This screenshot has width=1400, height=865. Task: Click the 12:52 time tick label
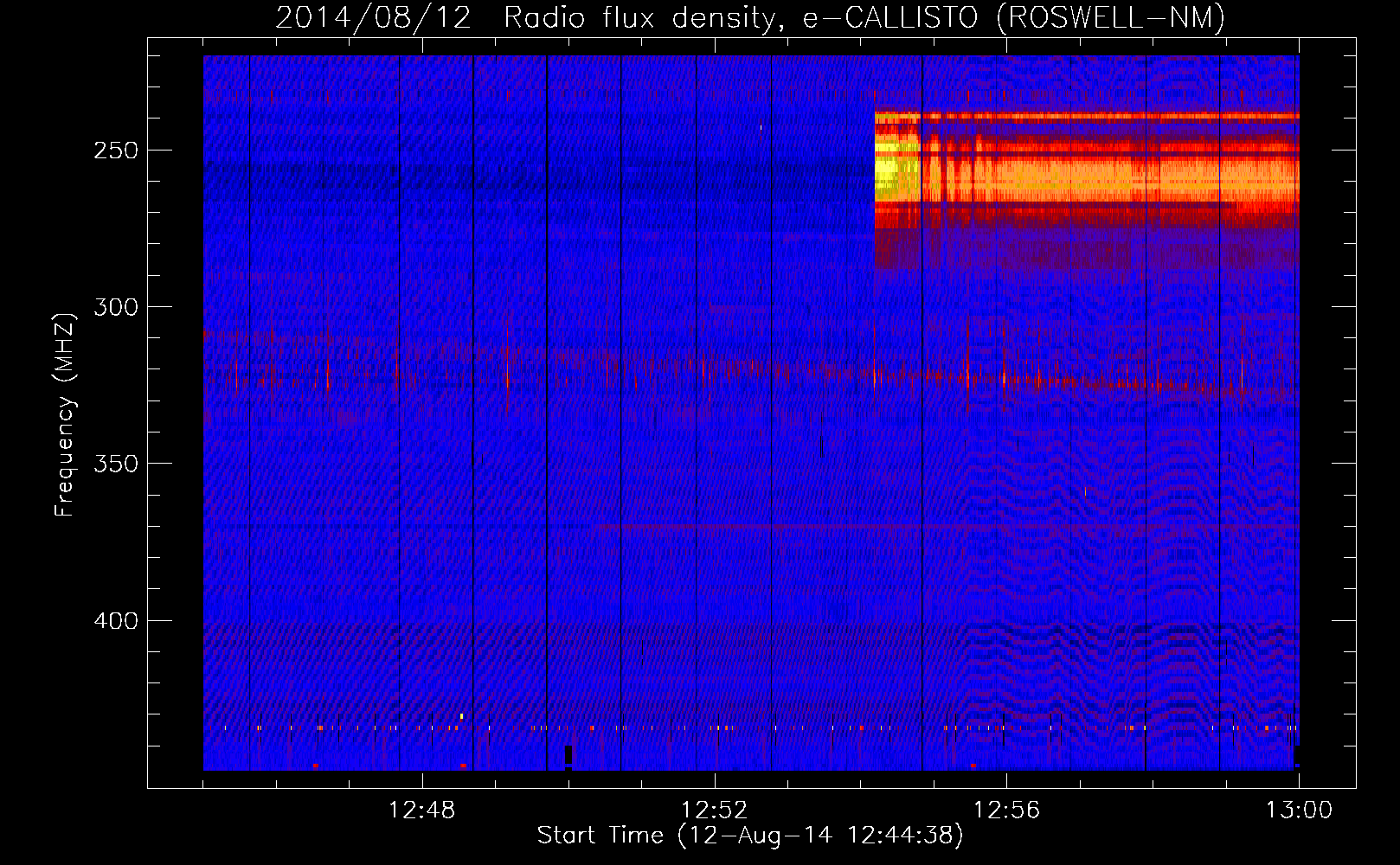coord(715,811)
